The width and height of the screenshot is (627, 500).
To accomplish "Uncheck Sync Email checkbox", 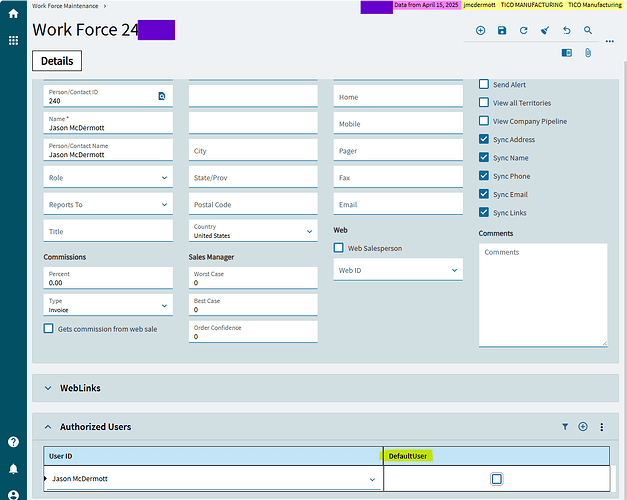I will (x=484, y=194).
